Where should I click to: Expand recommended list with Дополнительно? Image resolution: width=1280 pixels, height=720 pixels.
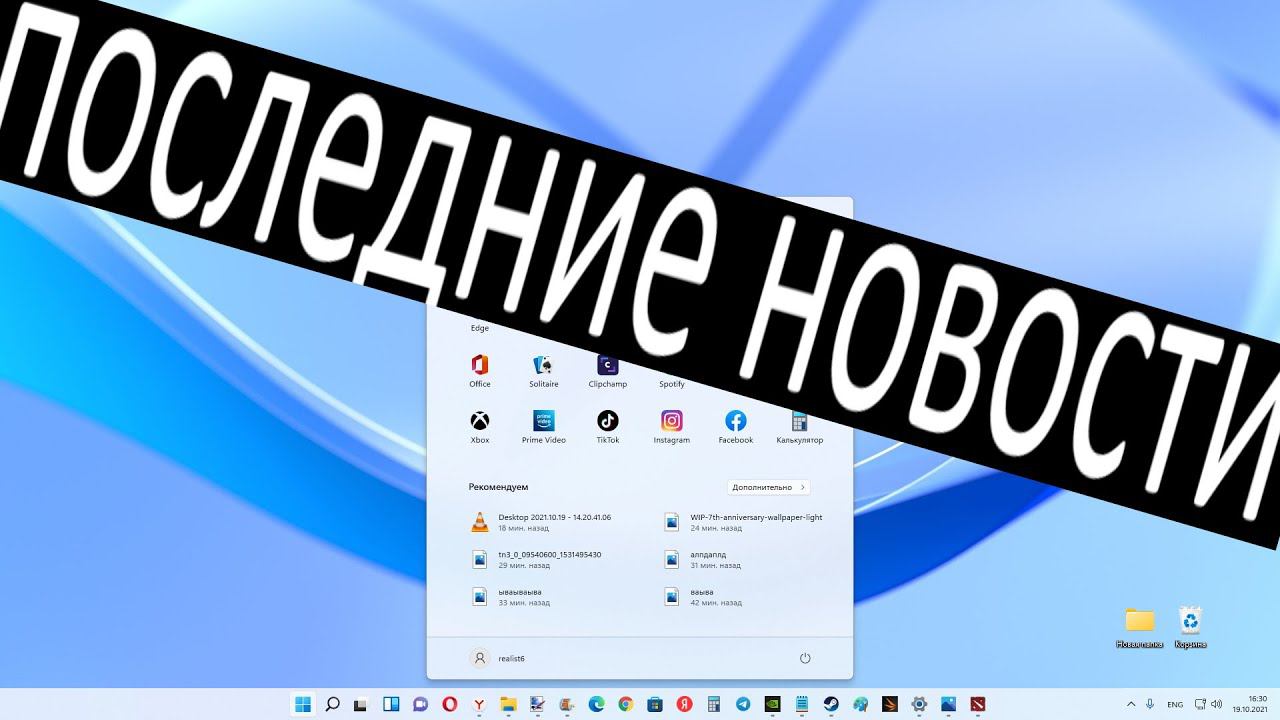point(769,487)
